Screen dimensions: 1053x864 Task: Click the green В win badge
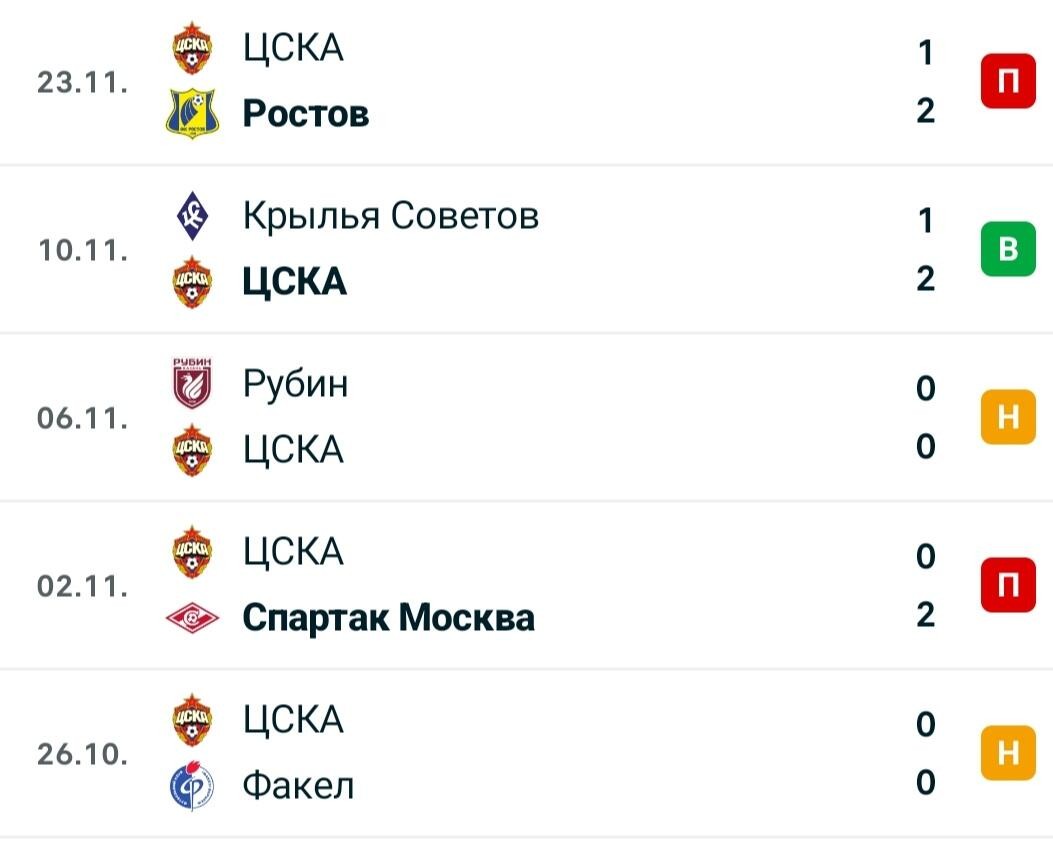pyautogui.click(x=1008, y=248)
